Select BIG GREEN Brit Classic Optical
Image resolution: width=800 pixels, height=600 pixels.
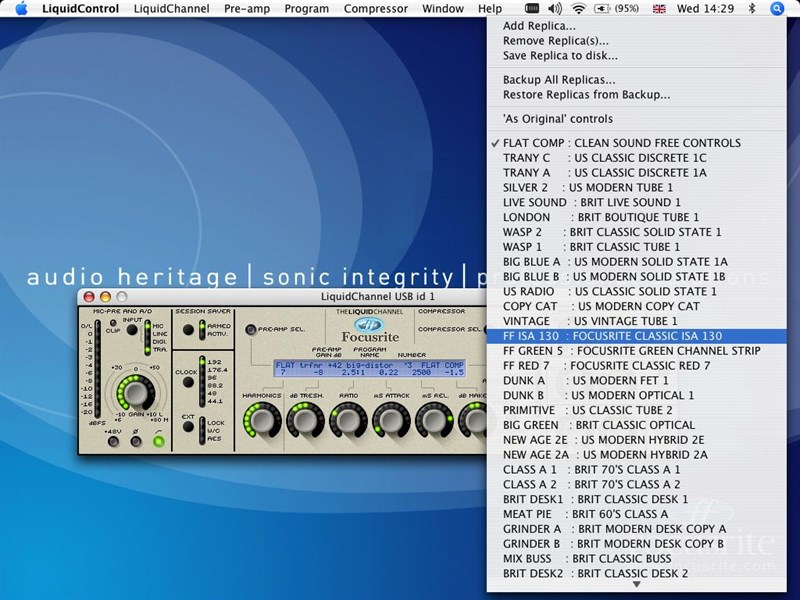pyautogui.click(x=636, y=425)
